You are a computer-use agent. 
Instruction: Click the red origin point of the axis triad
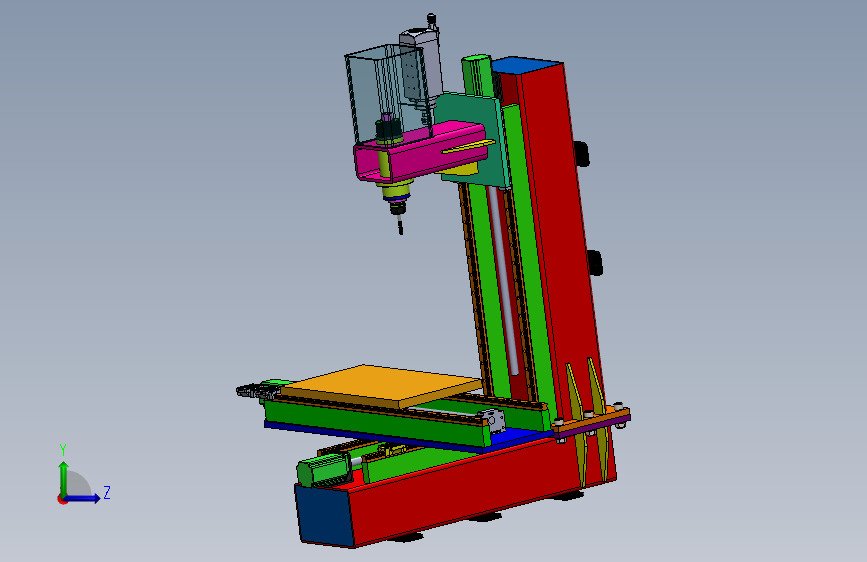tap(61, 499)
